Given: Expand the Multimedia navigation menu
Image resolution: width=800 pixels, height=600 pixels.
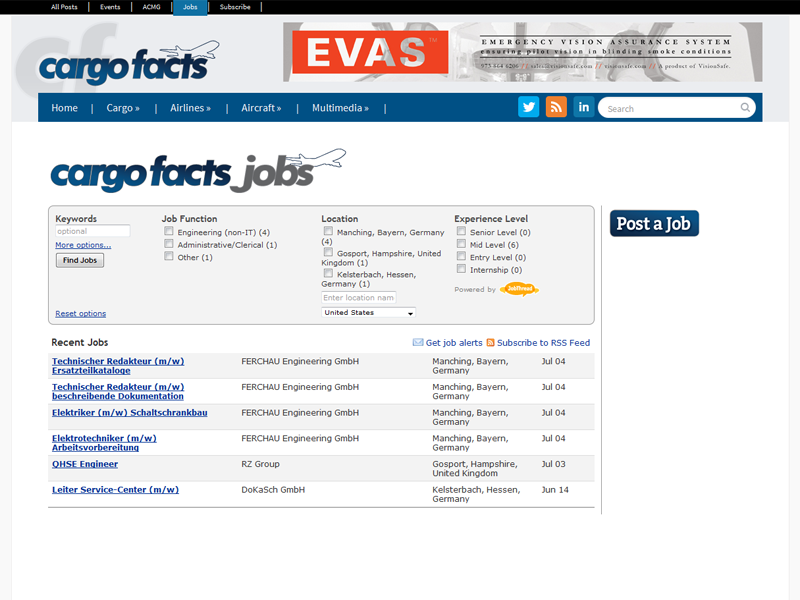Looking at the screenshot, I should (x=340, y=108).
